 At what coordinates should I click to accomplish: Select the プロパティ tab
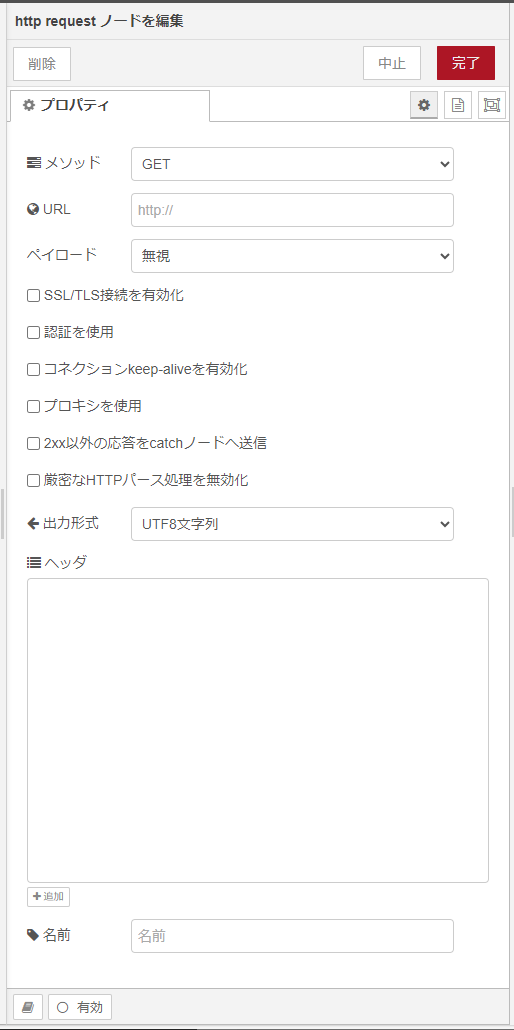tap(110, 105)
